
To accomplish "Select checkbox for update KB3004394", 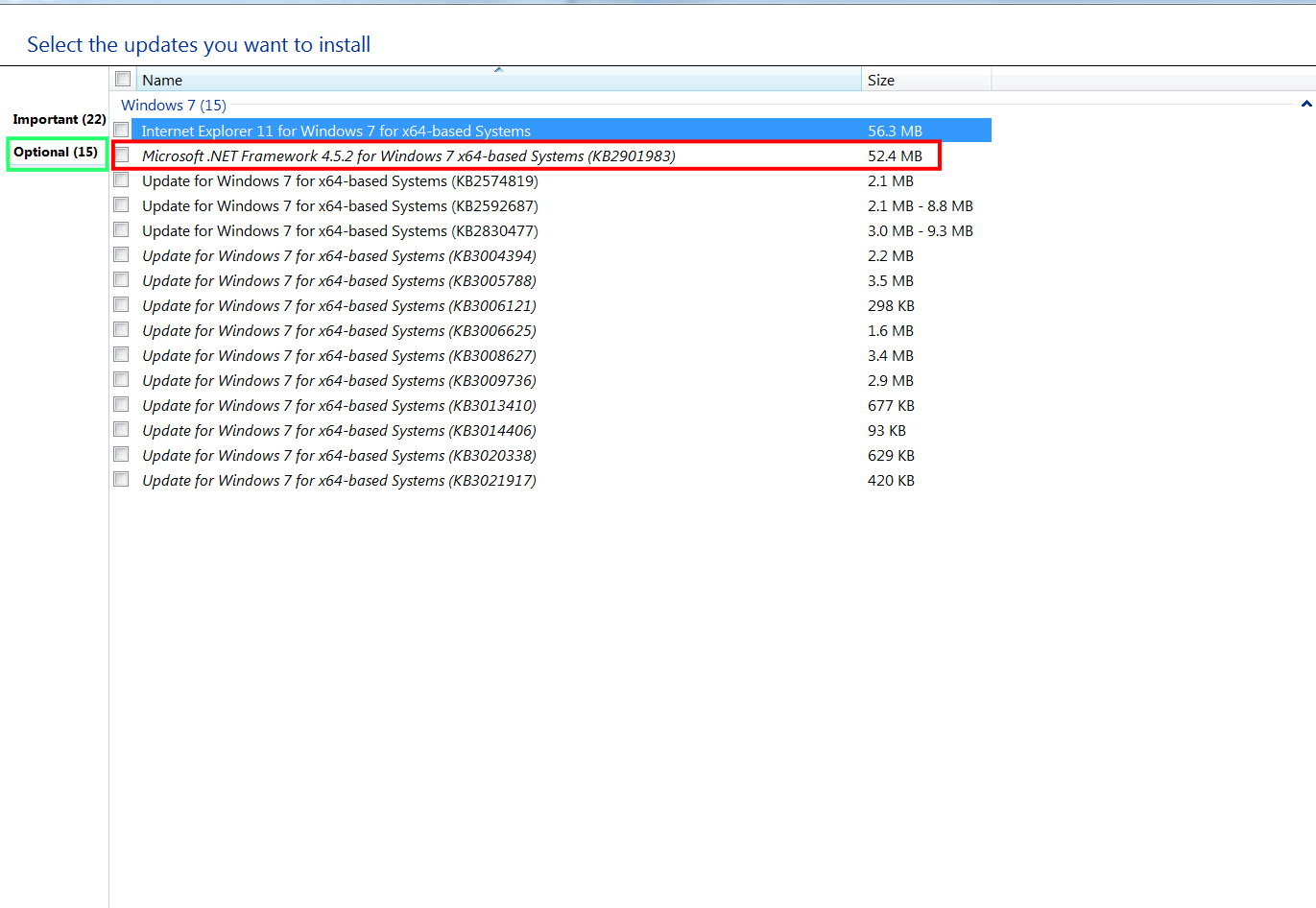I will pos(121,254).
